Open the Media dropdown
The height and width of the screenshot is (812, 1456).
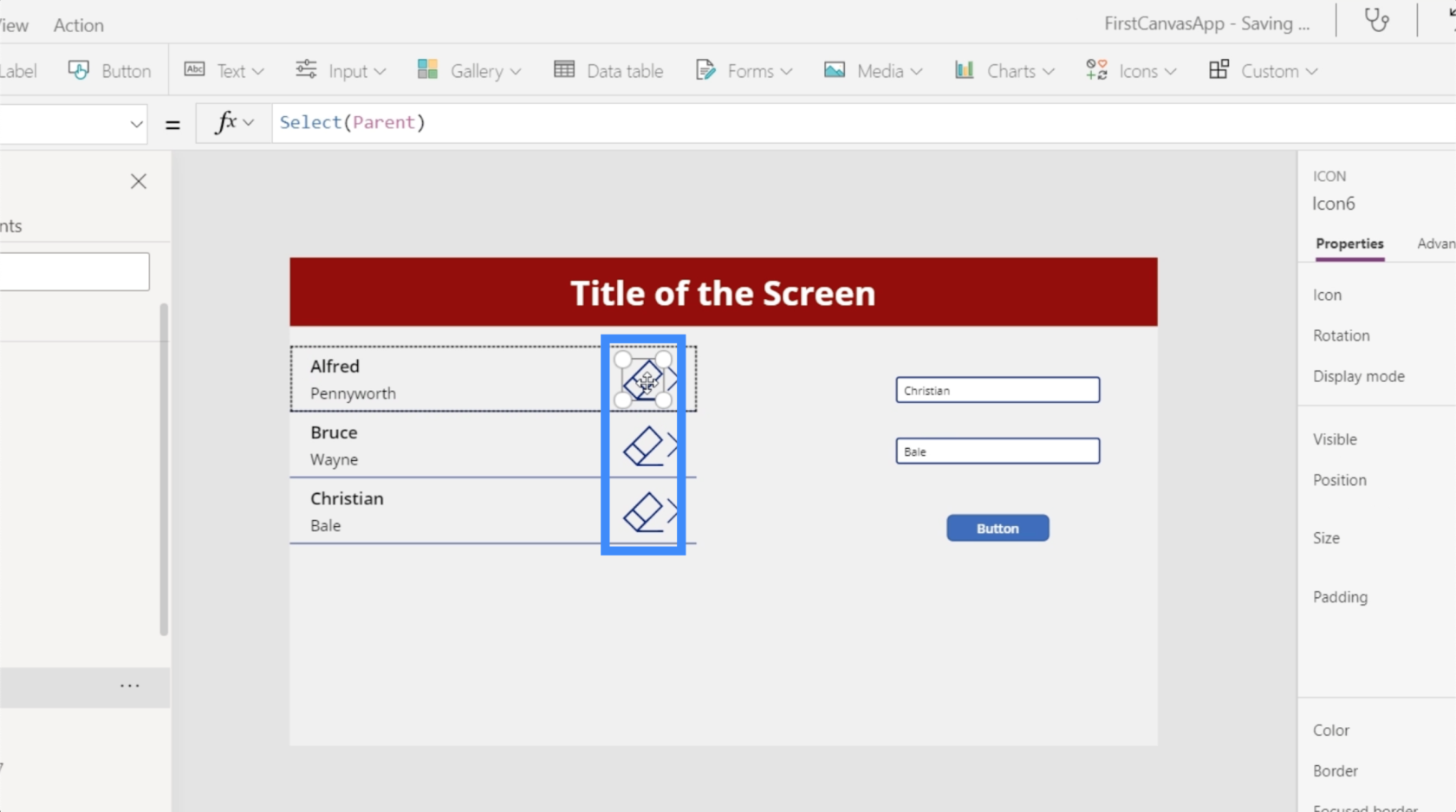click(x=873, y=71)
